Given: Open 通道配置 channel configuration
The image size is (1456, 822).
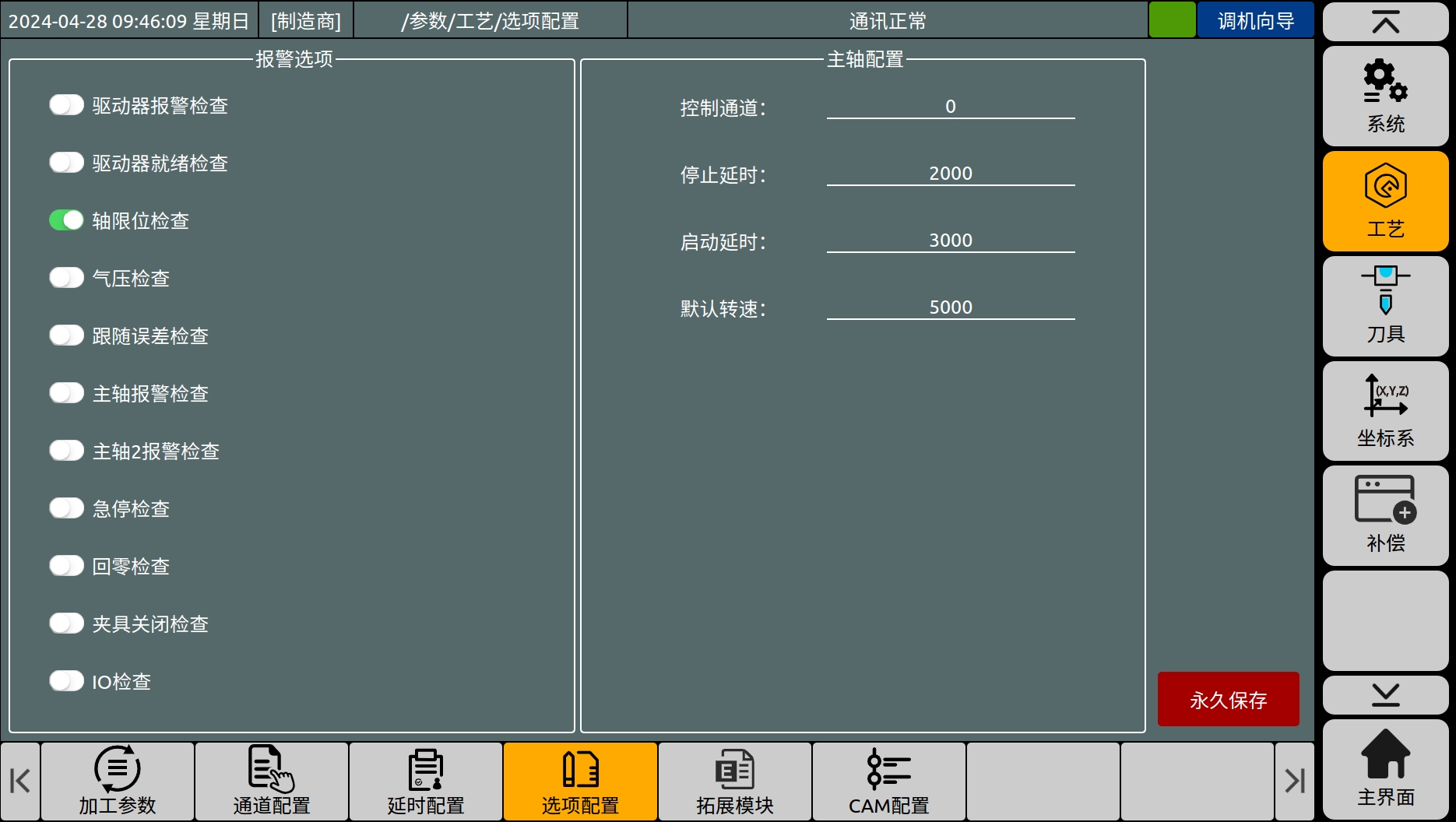Looking at the screenshot, I should point(272,781).
